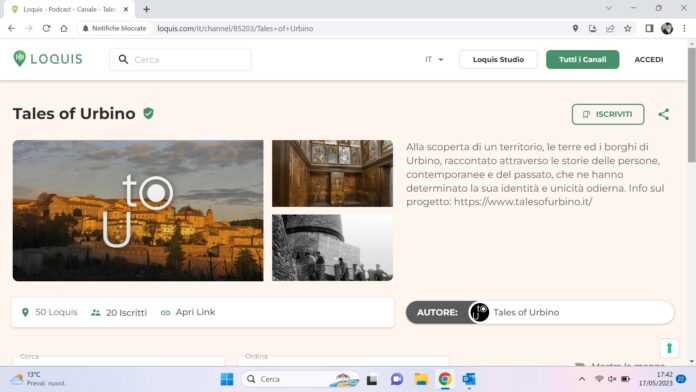Viewport: 696px width, 392px height.
Task: Click the 50 Loquis pin icon
Action: (25, 313)
